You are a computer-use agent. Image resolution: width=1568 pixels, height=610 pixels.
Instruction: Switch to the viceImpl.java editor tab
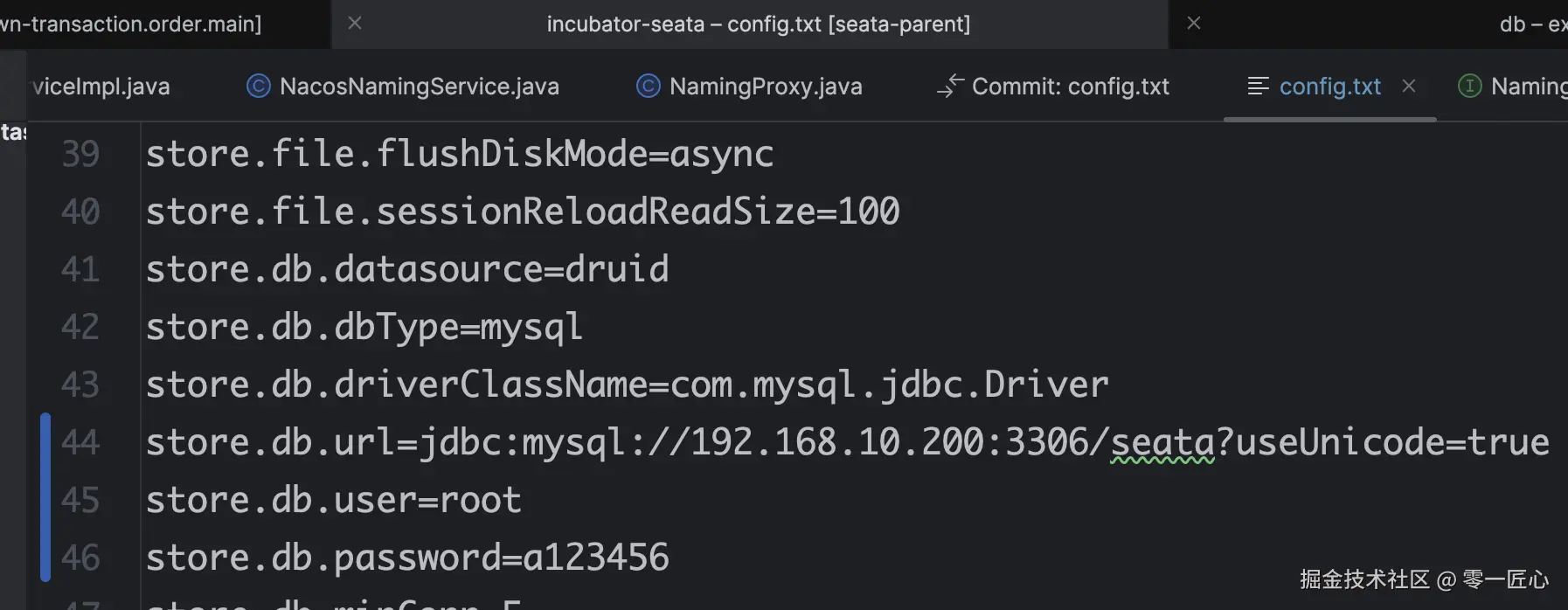101,87
